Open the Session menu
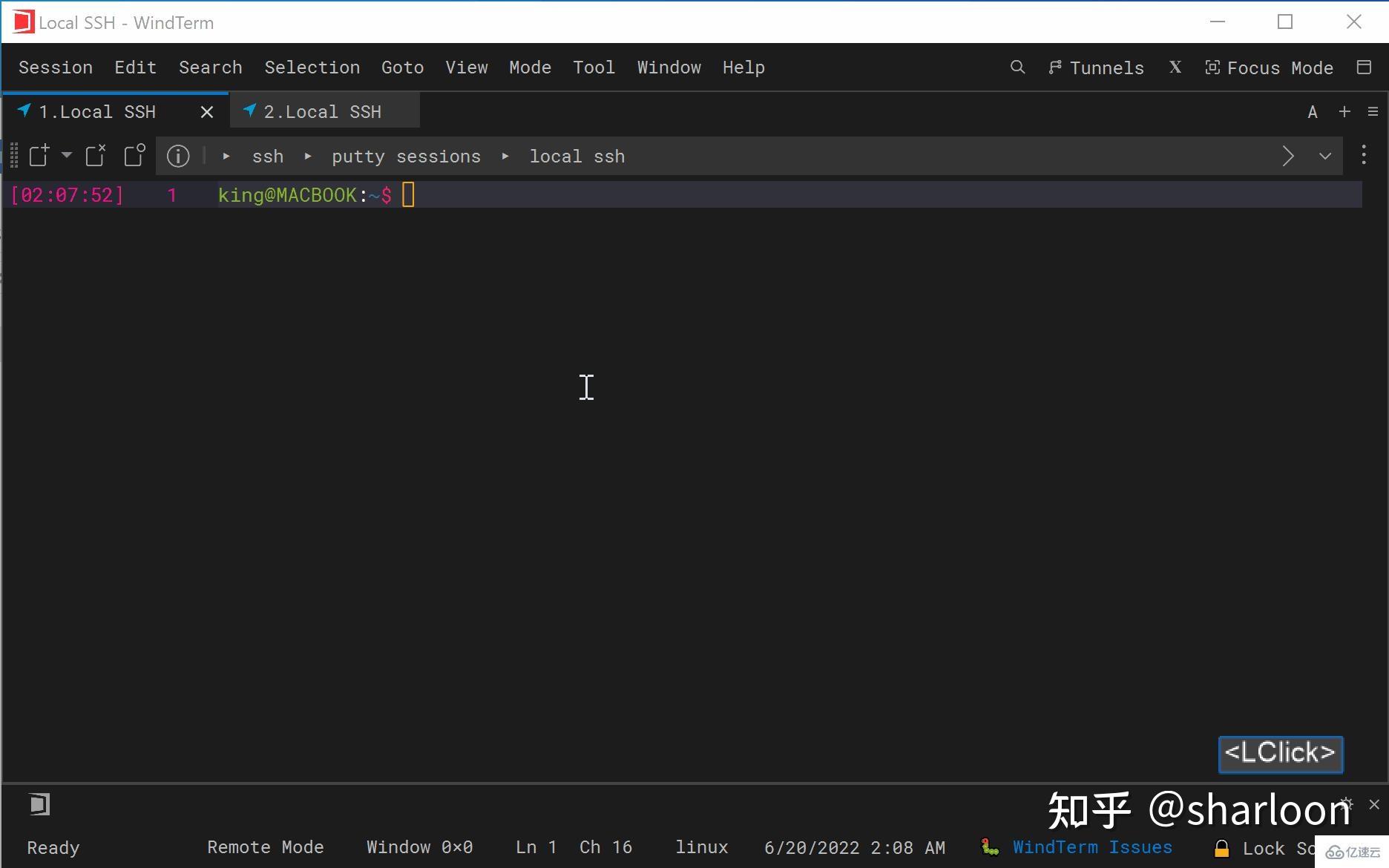Viewport: 1389px width, 868px height. coord(55,67)
